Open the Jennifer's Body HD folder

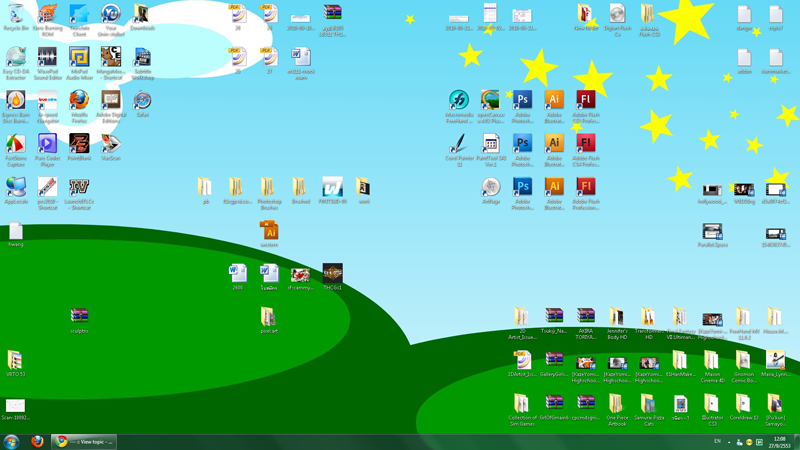click(617, 323)
